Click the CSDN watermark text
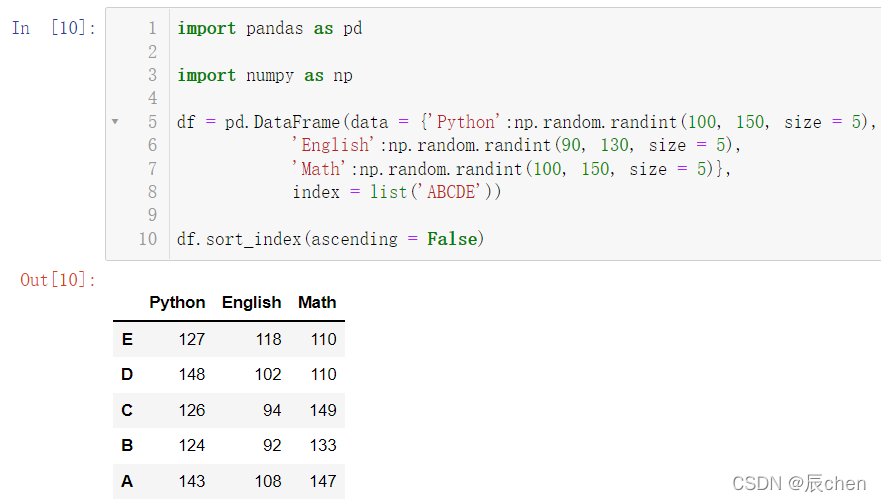 click(799, 483)
